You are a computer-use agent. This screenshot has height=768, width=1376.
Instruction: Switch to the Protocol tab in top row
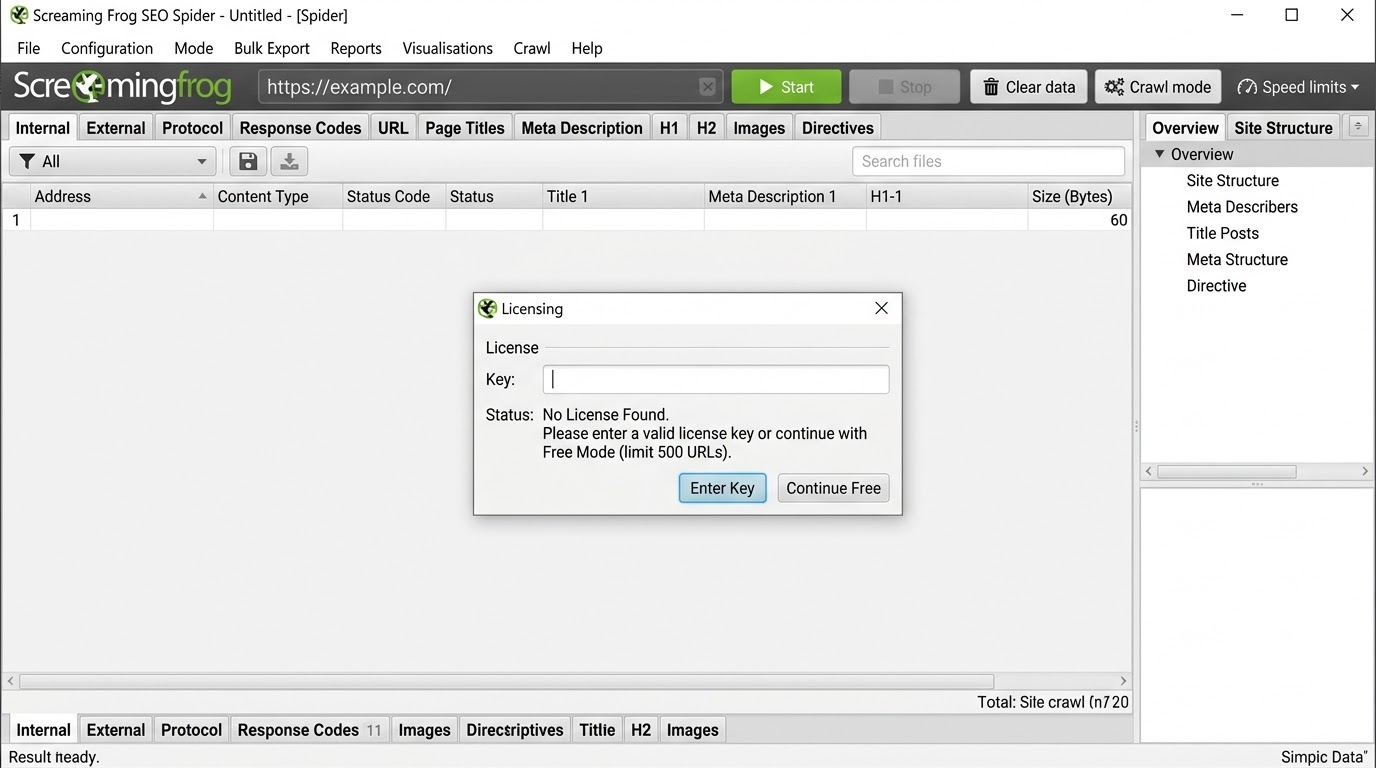[x=192, y=127]
